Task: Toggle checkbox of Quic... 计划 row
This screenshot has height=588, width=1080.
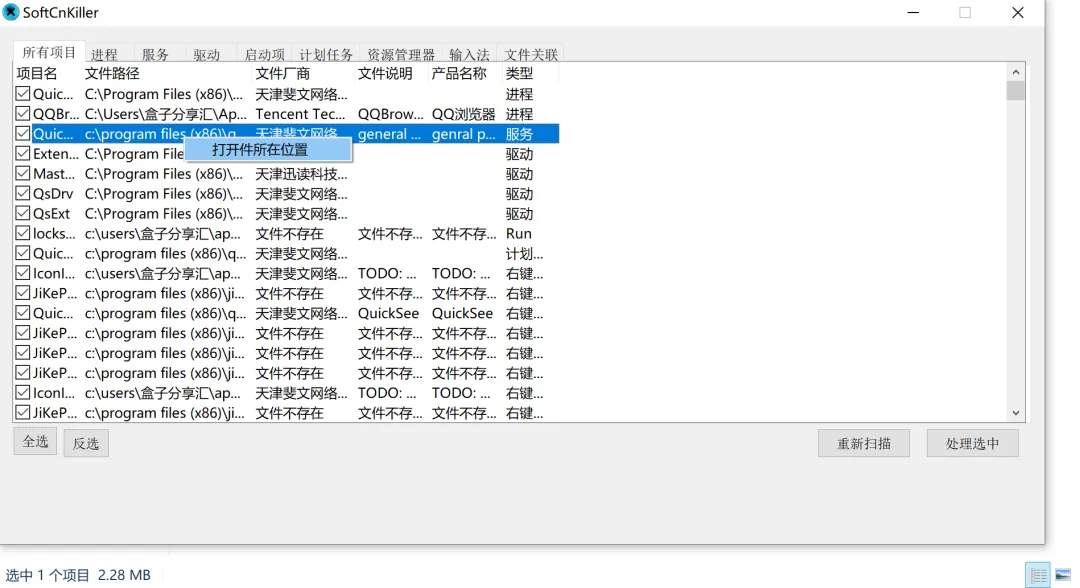Action: pos(23,253)
